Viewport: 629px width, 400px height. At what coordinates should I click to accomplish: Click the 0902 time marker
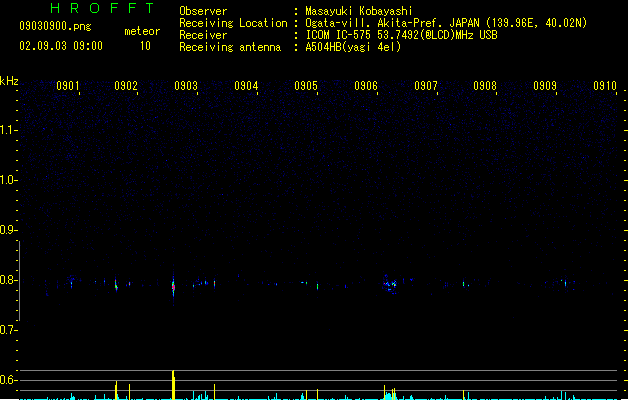tap(126, 86)
